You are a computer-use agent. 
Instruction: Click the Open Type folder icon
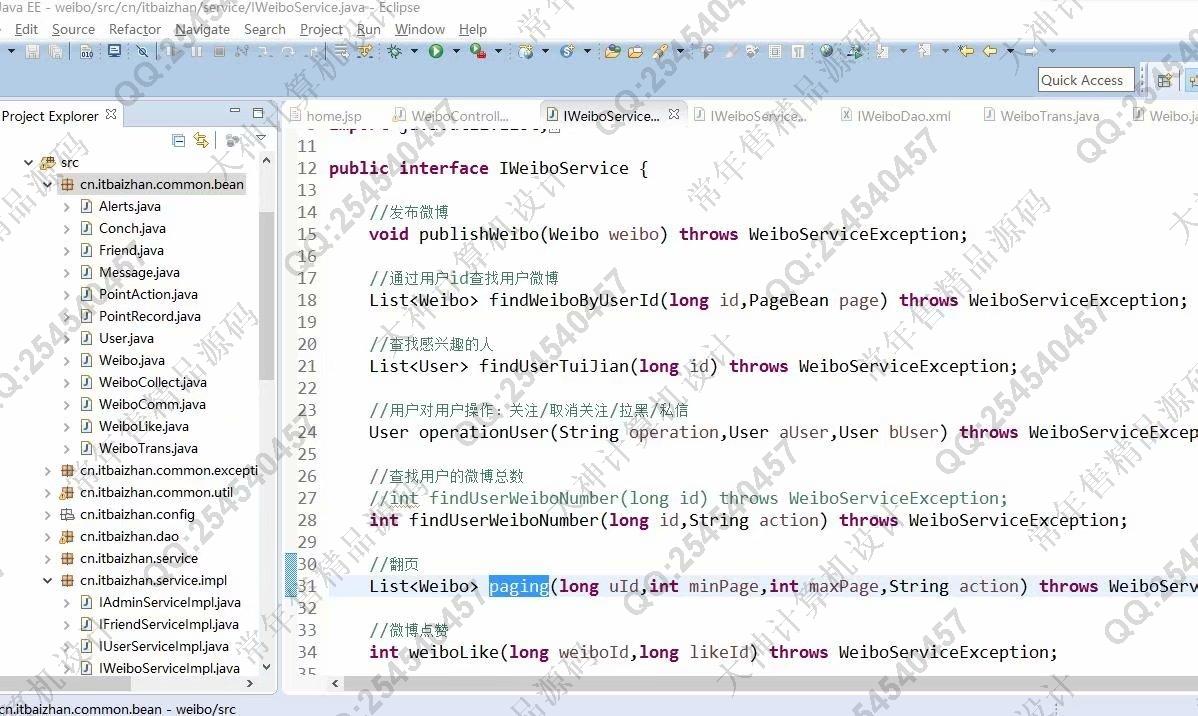tap(612, 51)
